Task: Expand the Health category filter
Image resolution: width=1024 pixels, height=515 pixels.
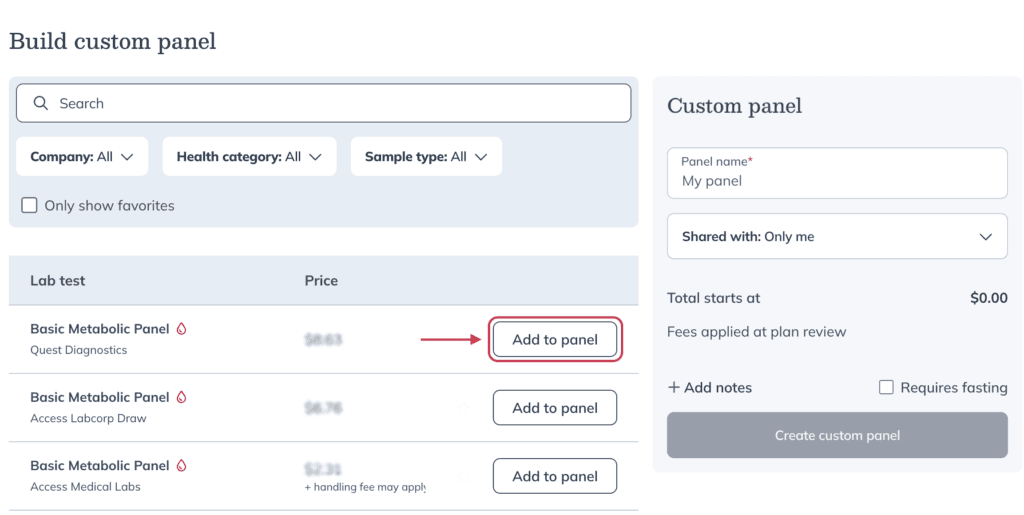Action: point(249,157)
